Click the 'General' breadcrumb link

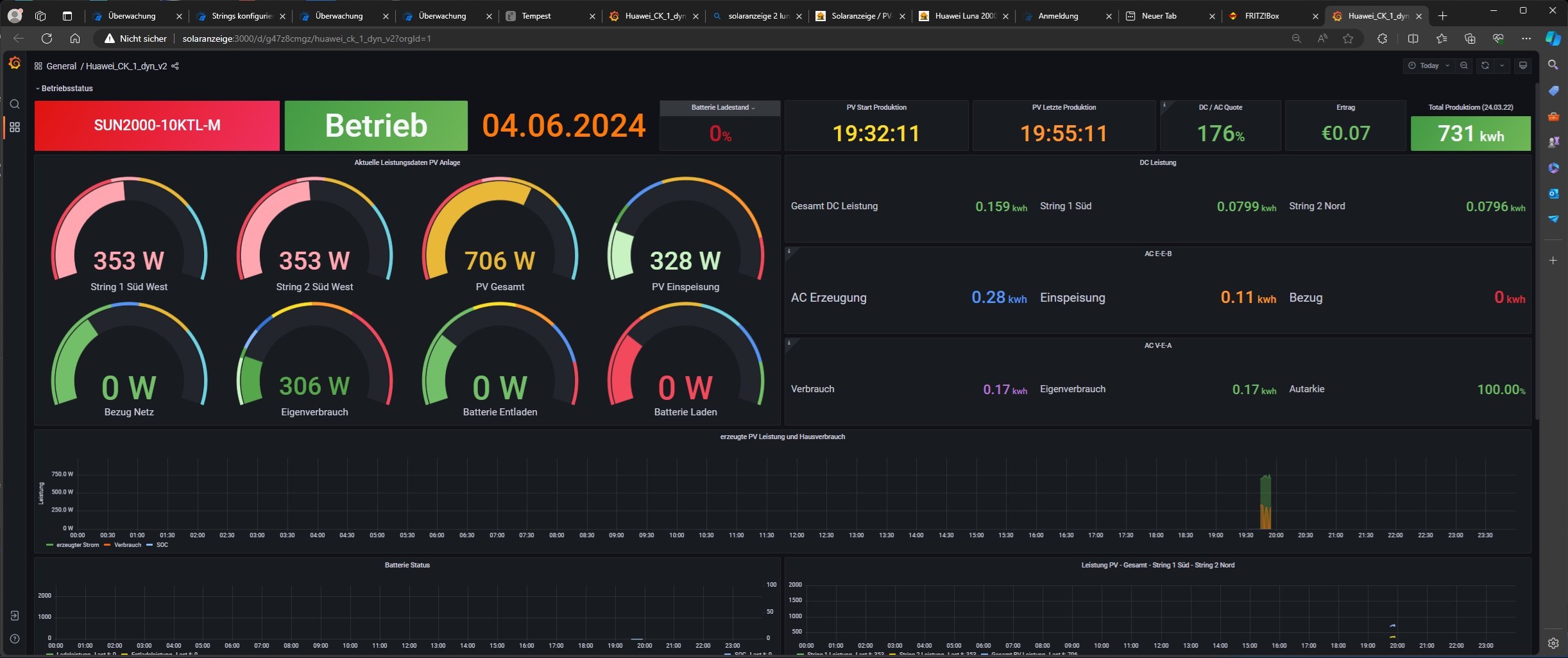tap(61, 66)
